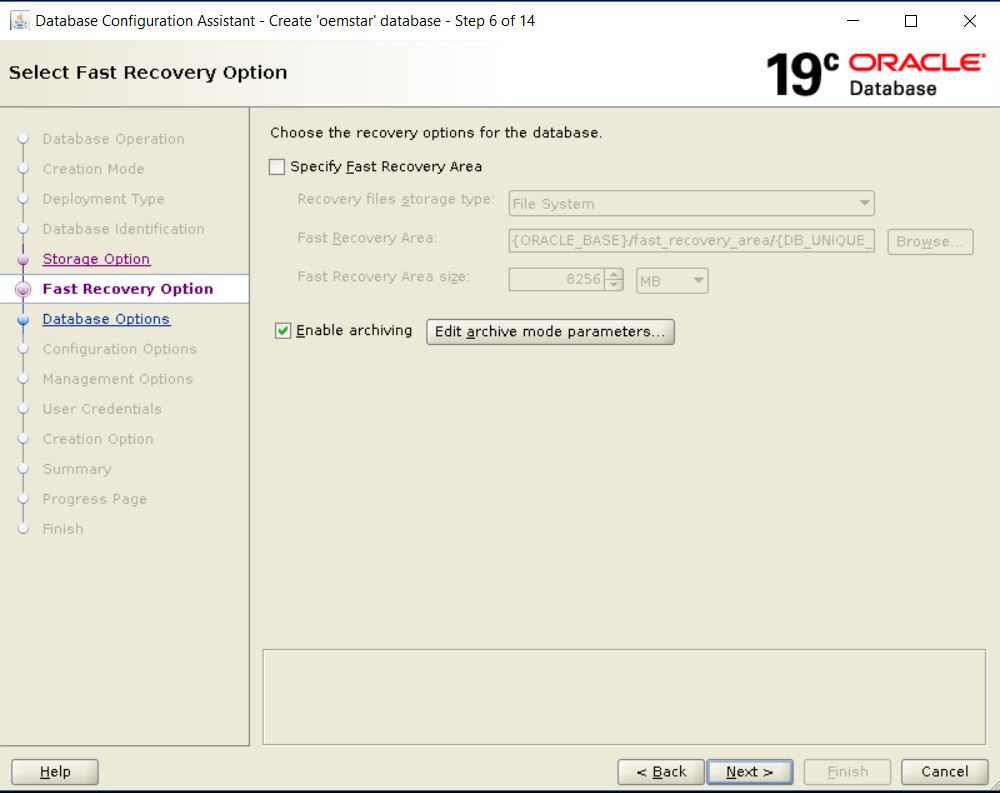1000x793 pixels.
Task: Go to the Storage Option step
Action: (96, 259)
